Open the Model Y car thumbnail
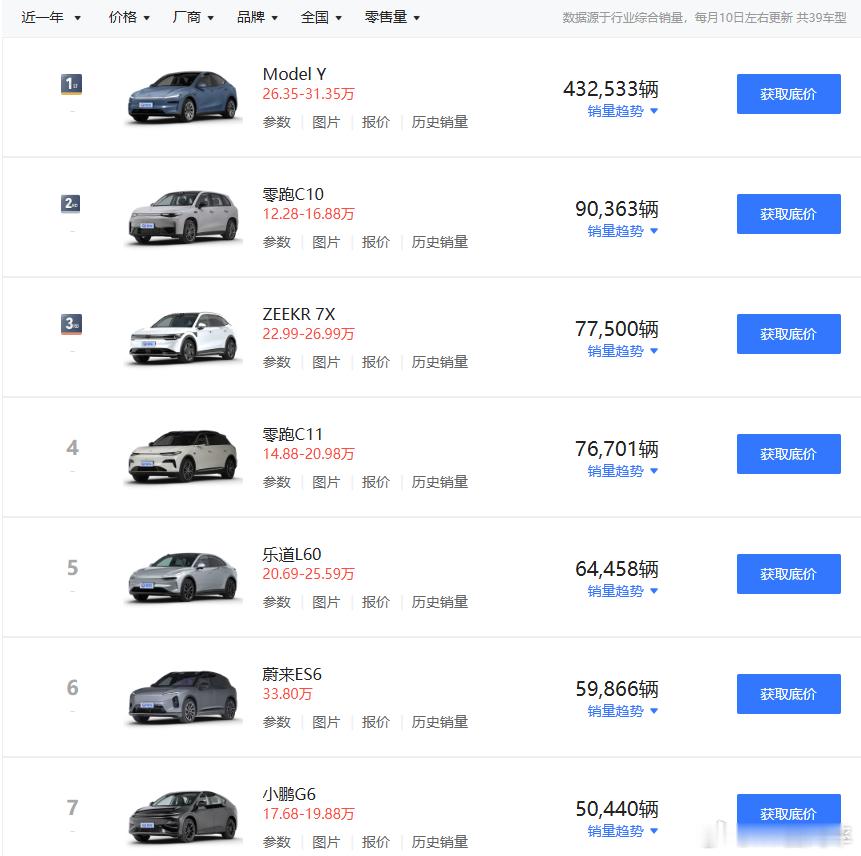Screen dimensions: 861x856 point(184,97)
